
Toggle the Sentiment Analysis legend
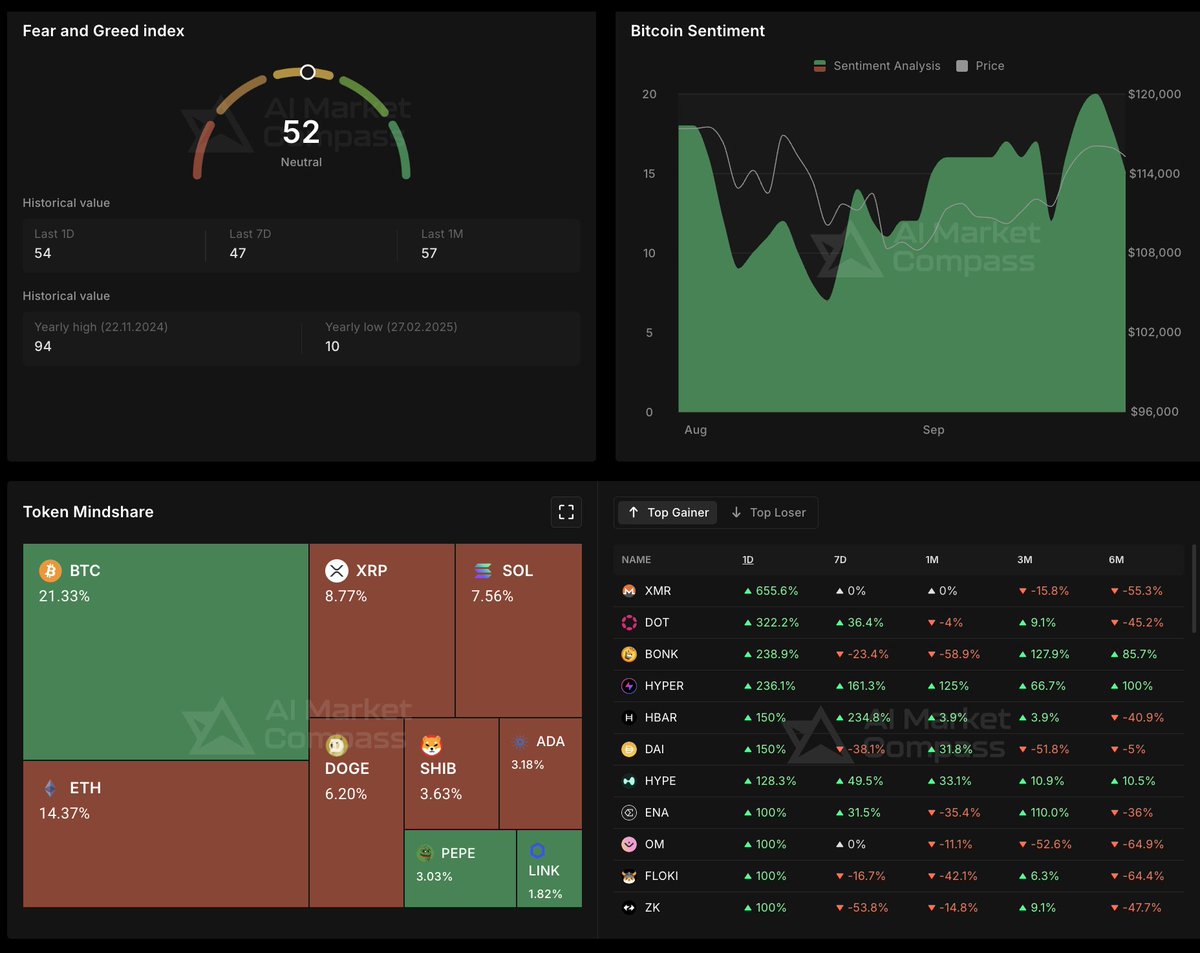point(877,65)
